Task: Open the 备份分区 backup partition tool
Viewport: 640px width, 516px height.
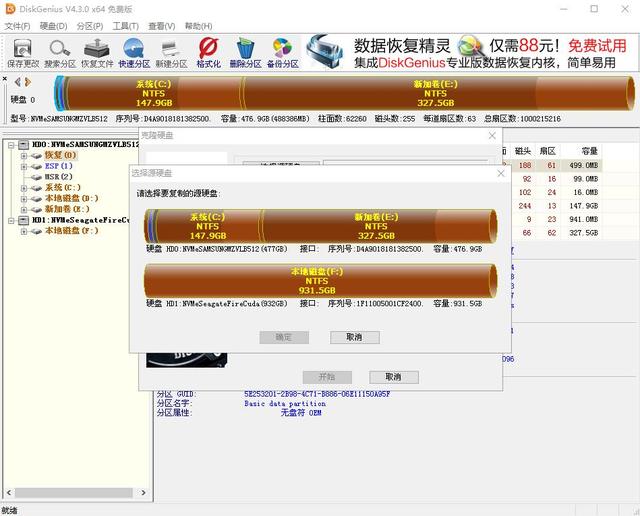Action: [282, 53]
